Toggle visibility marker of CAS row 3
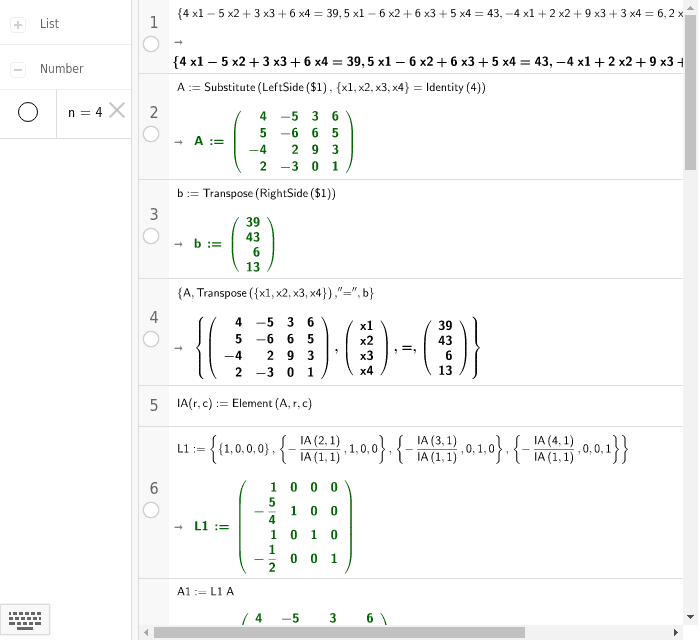Screen dimensions: 700x642 coord(151,236)
